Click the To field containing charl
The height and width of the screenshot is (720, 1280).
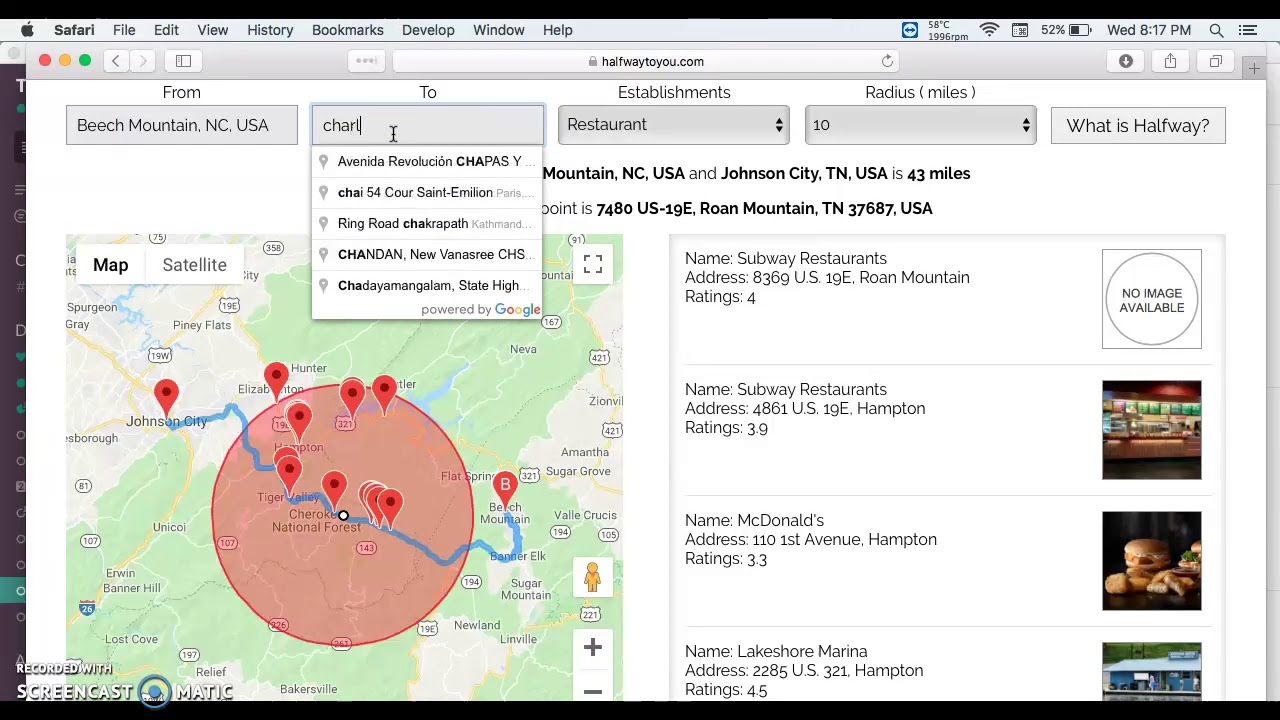pyautogui.click(x=428, y=125)
